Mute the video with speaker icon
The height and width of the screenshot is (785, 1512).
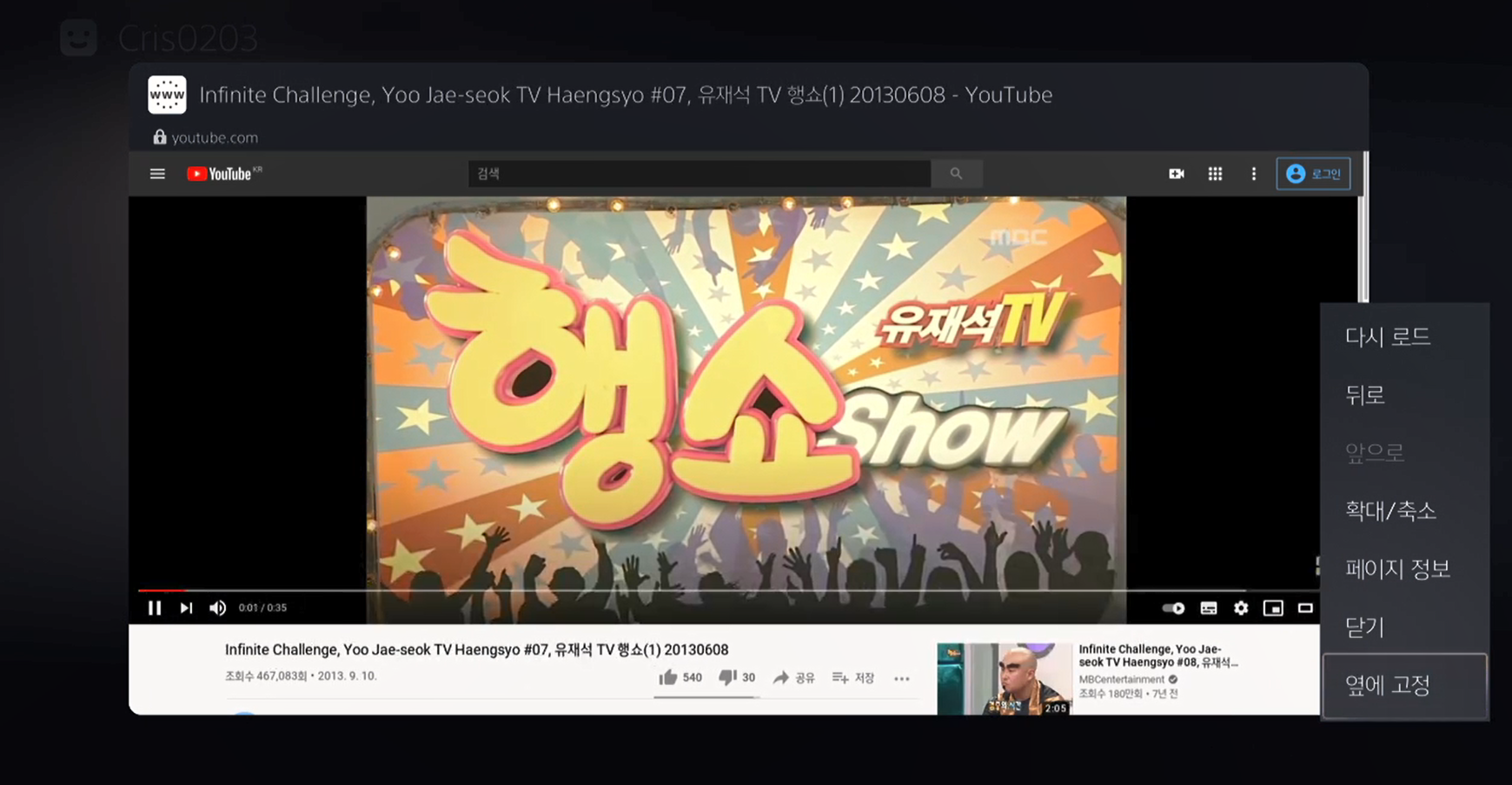(x=217, y=608)
